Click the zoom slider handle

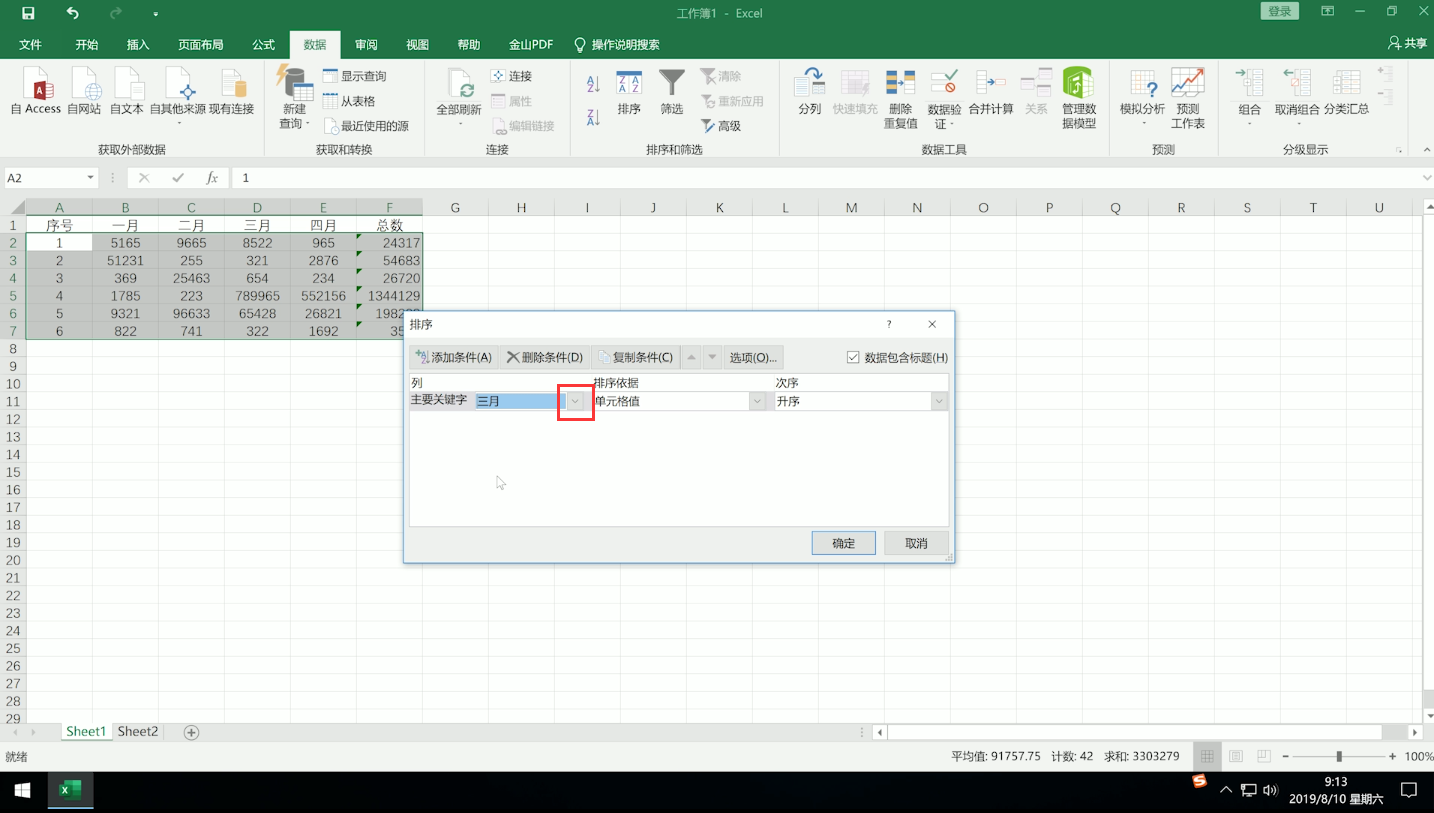[x=1339, y=757]
